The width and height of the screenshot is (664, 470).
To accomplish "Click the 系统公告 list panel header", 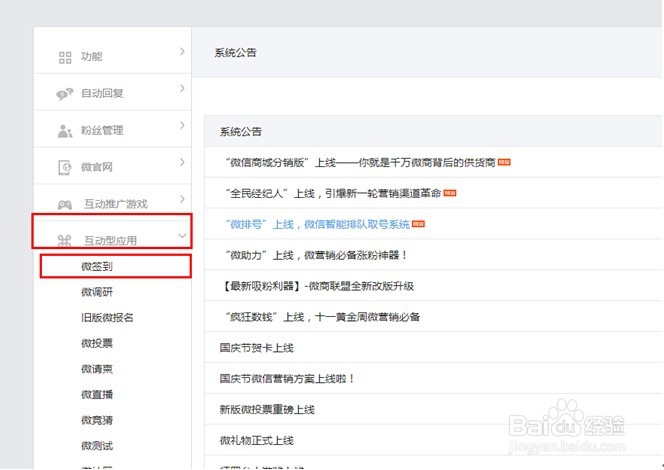I will (433, 131).
